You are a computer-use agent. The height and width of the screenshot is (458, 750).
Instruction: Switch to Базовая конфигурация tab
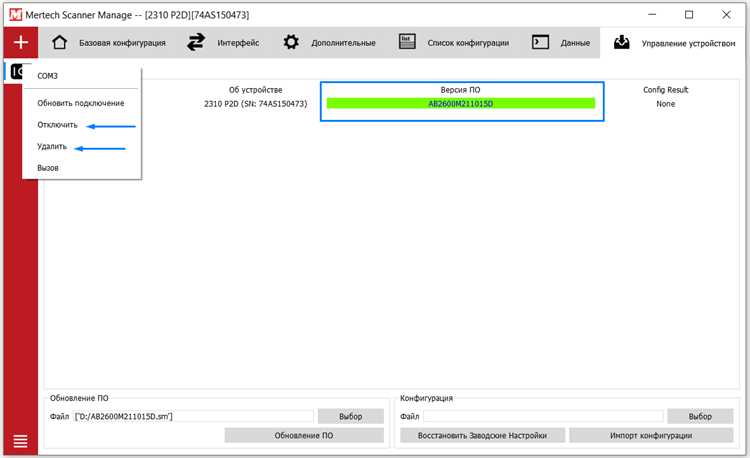click(109, 43)
